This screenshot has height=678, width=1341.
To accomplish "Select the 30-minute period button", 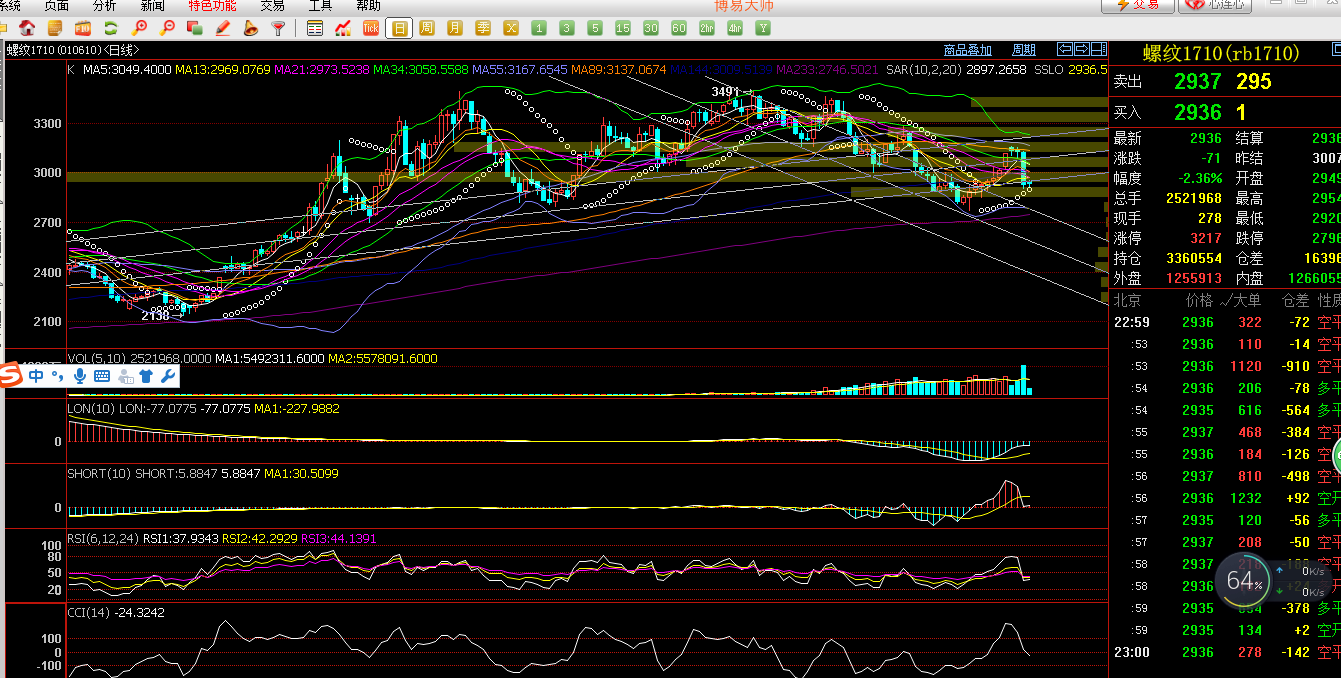I will 651,28.
